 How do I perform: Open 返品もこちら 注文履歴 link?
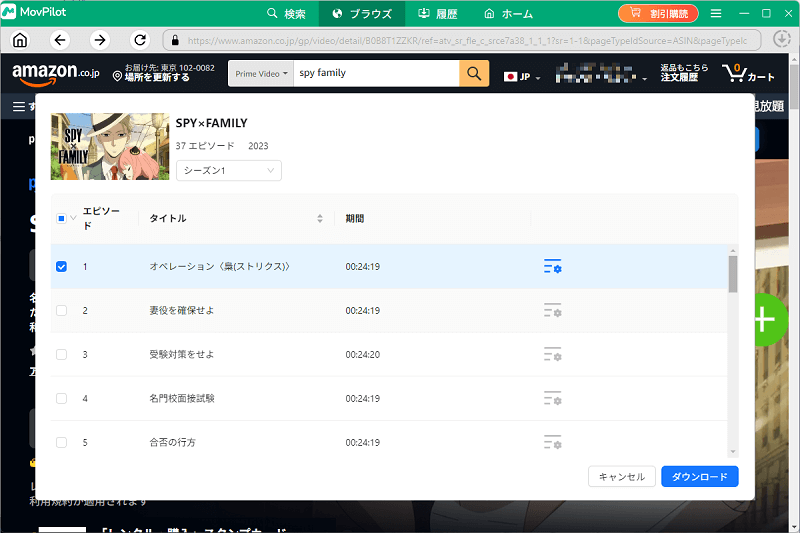pyautogui.click(x=684, y=72)
